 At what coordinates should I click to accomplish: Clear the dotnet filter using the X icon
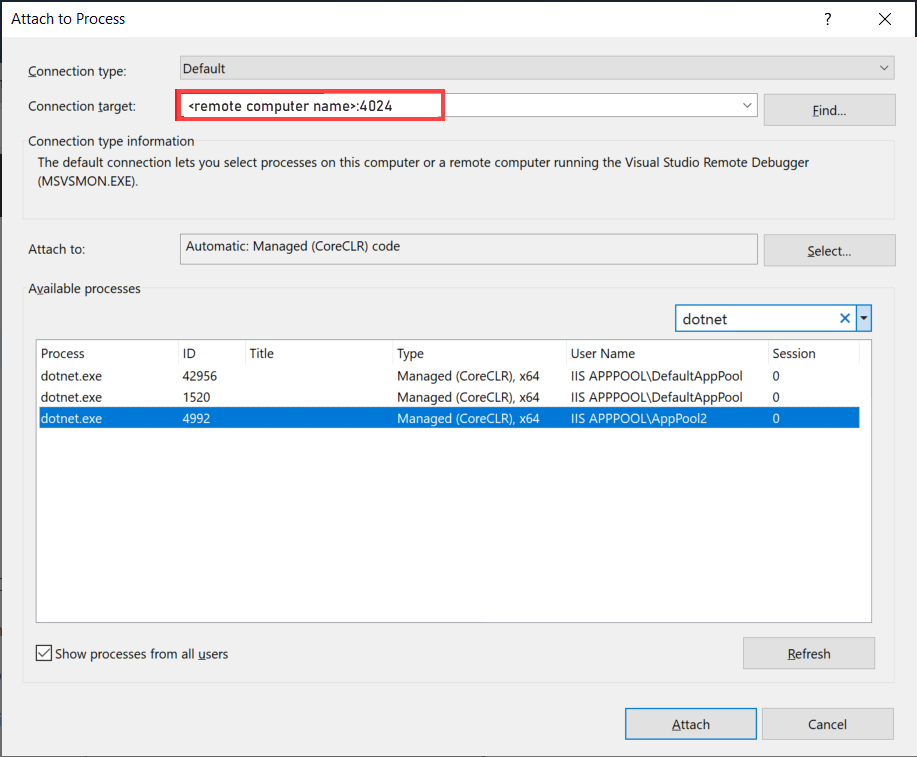[845, 317]
